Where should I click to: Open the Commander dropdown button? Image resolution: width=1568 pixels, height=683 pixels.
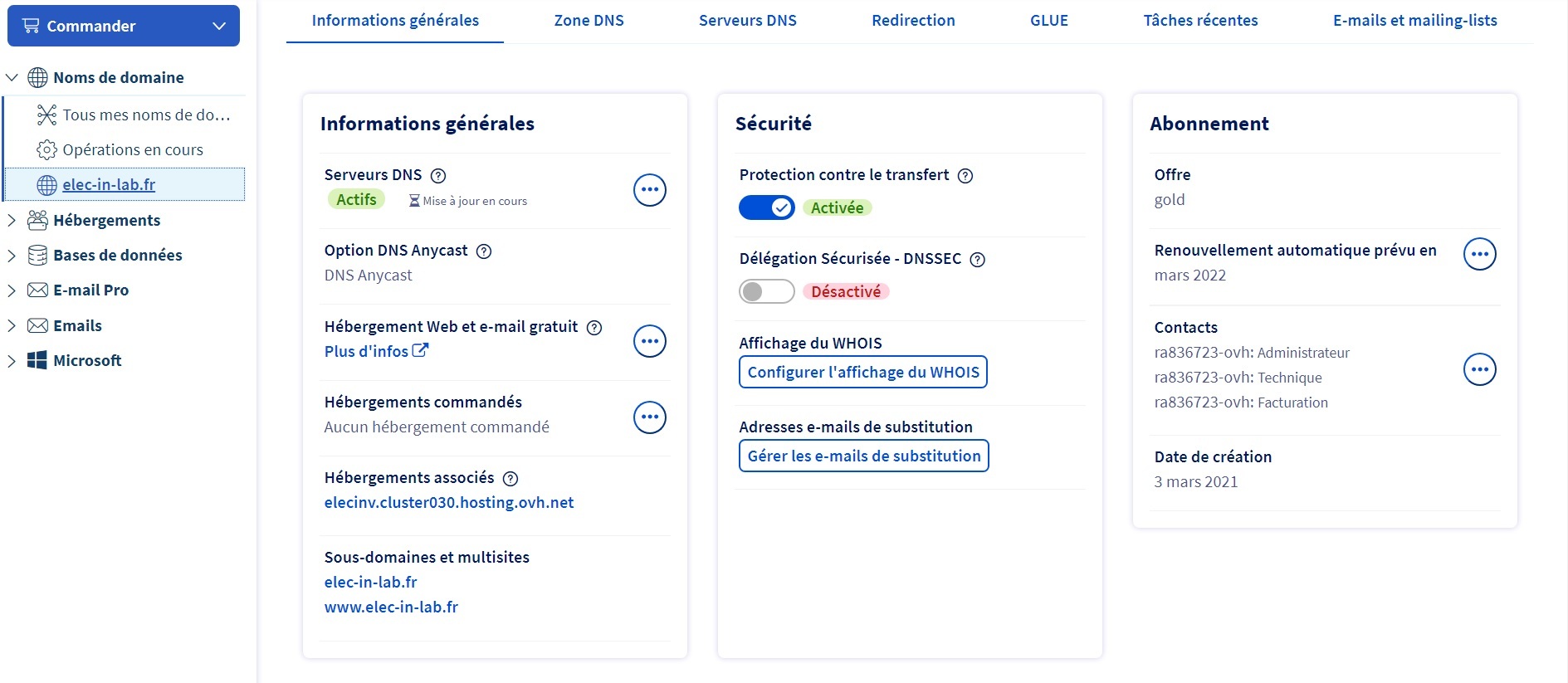pos(124,26)
